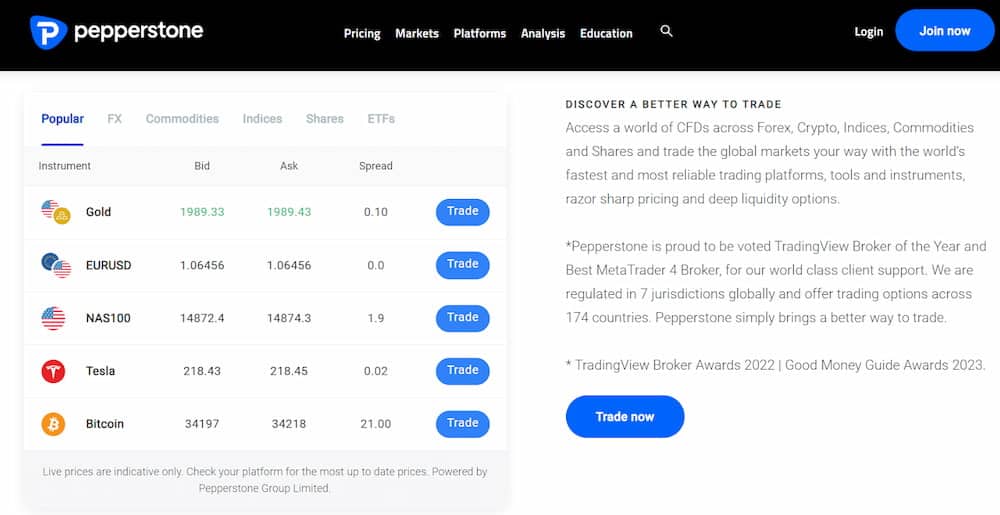The height and width of the screenshot is (515, 1000).
Task: Select the Commodities tab
Action: pyautogui.click(x=182, y=118)
